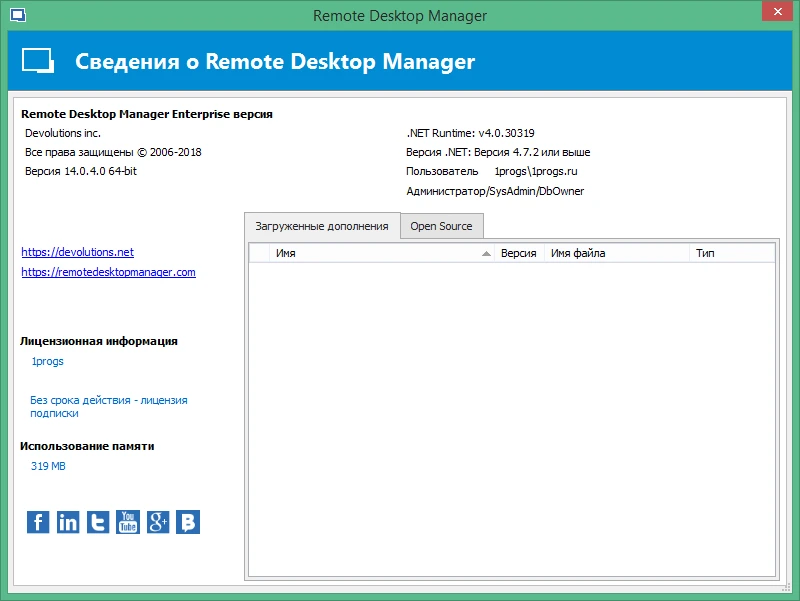Click the 1progs license name

[x=47, y=361]
